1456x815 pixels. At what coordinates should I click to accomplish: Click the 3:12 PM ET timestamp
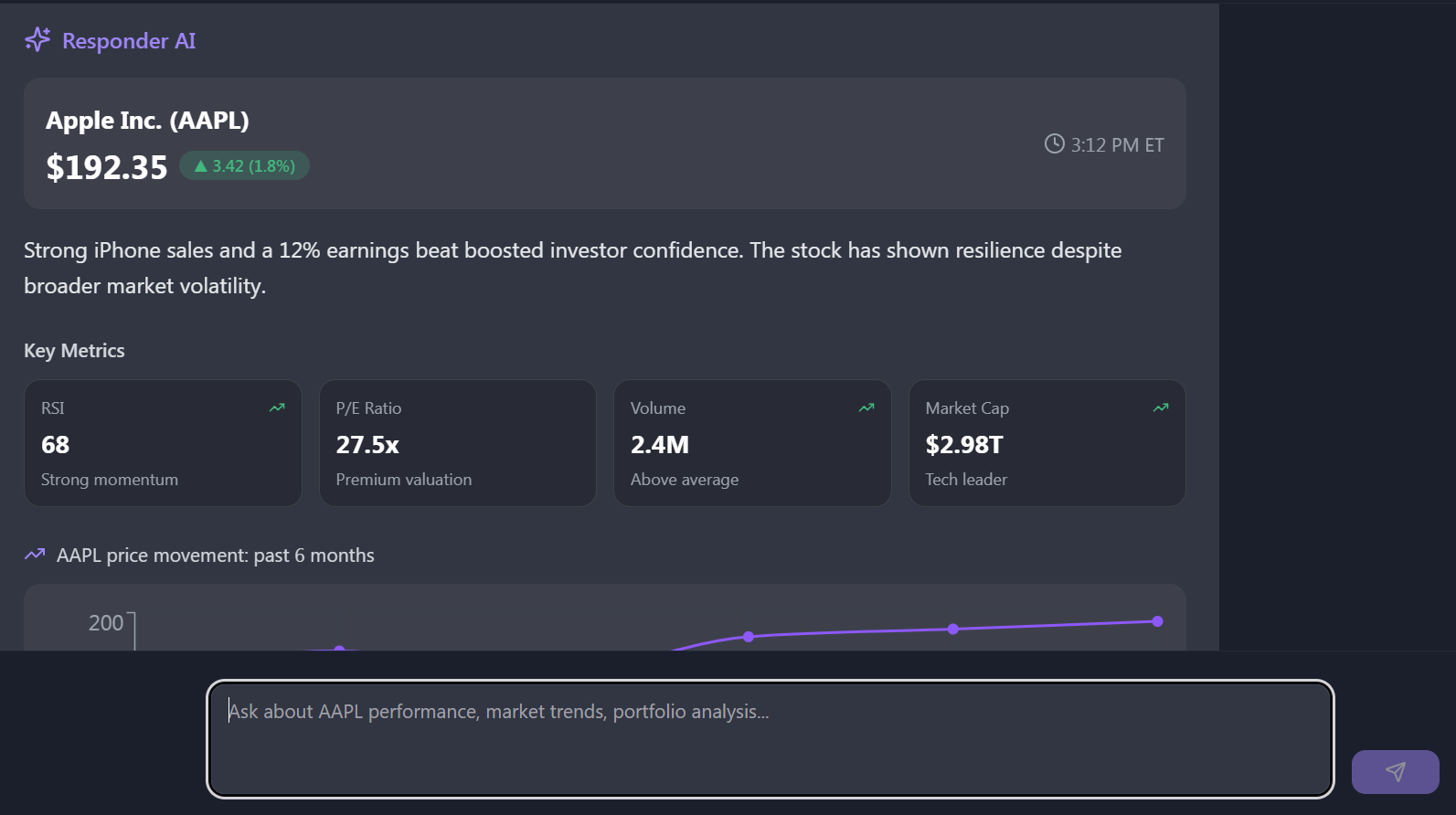click(x=1117, y=145)
